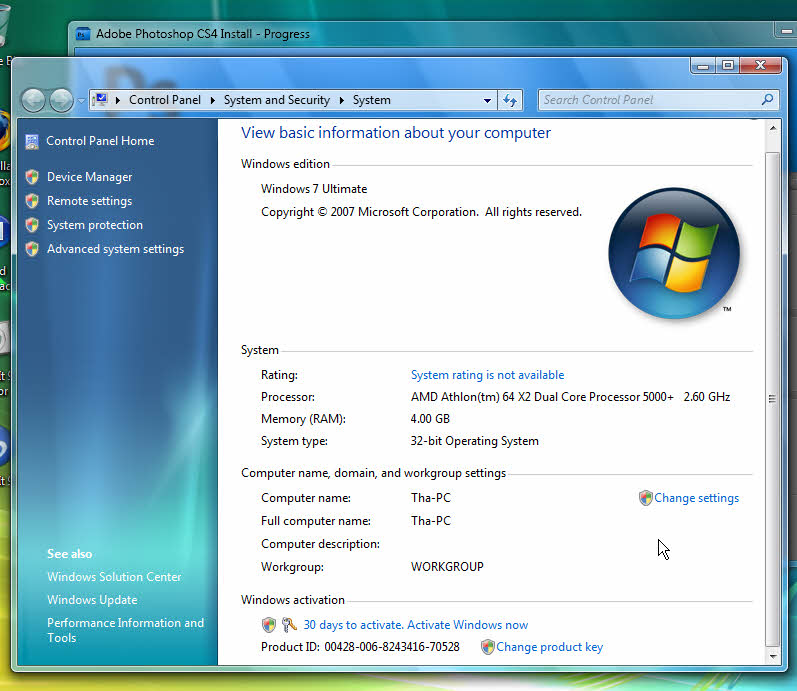This screenshot has width=797, height=691.
Task: Expand the arrow after Control Panel breadcrumb
Action: coord(212,100)
